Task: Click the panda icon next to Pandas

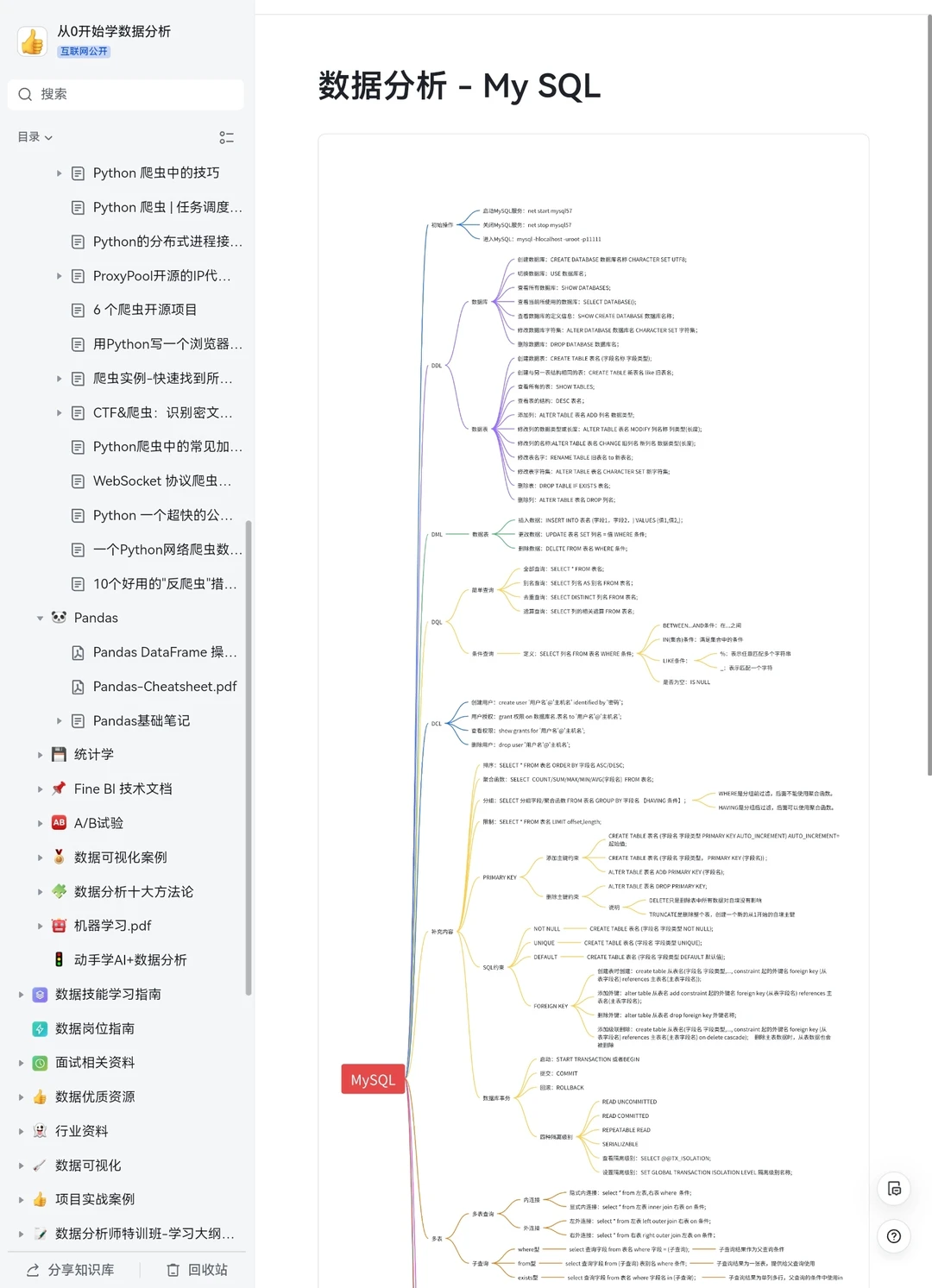Action: 58,618
